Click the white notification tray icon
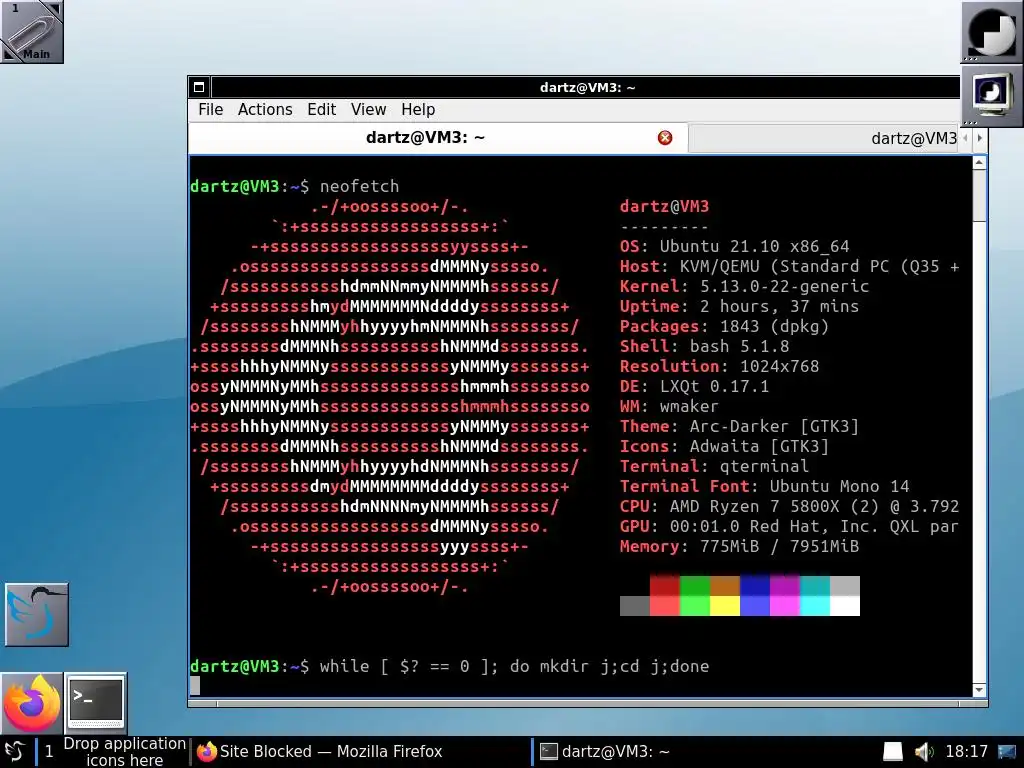This screenshot has height=768, width=1024. (x=892, y=752)
